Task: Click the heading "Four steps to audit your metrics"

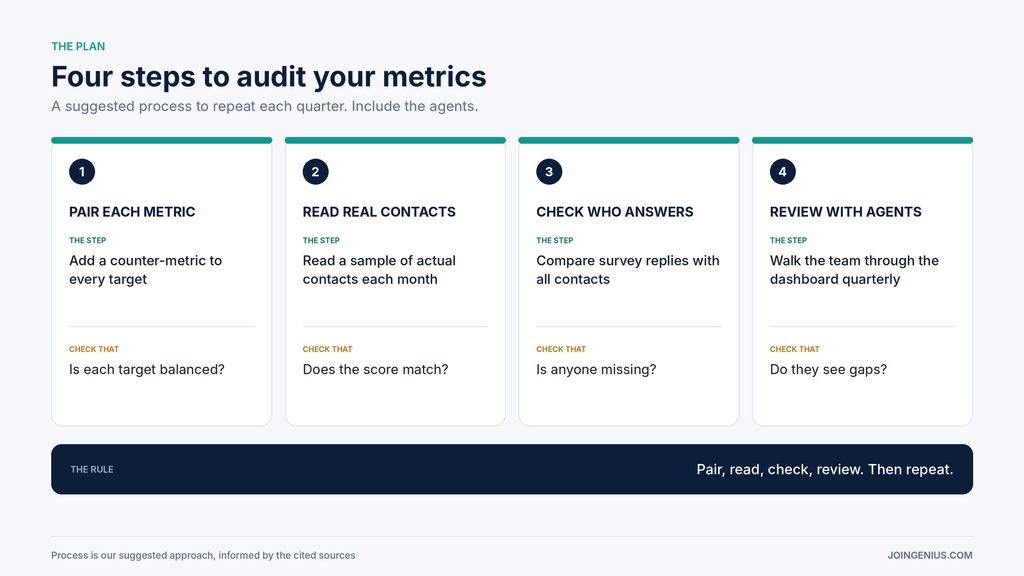Action: [269, 76]
